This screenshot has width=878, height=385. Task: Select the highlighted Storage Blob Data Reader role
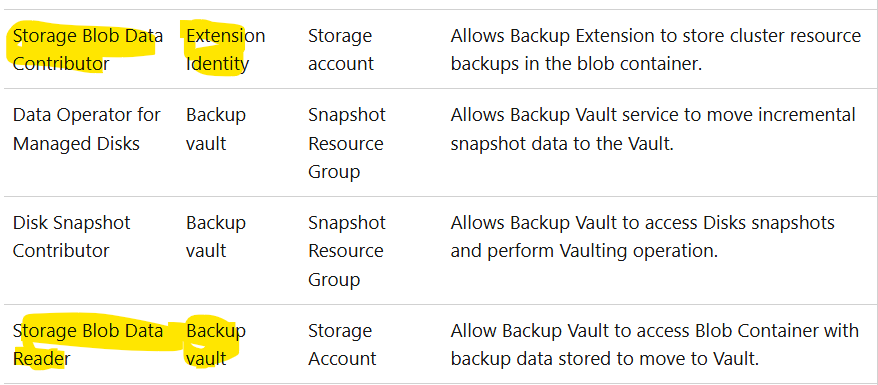(x=88, y=345)
